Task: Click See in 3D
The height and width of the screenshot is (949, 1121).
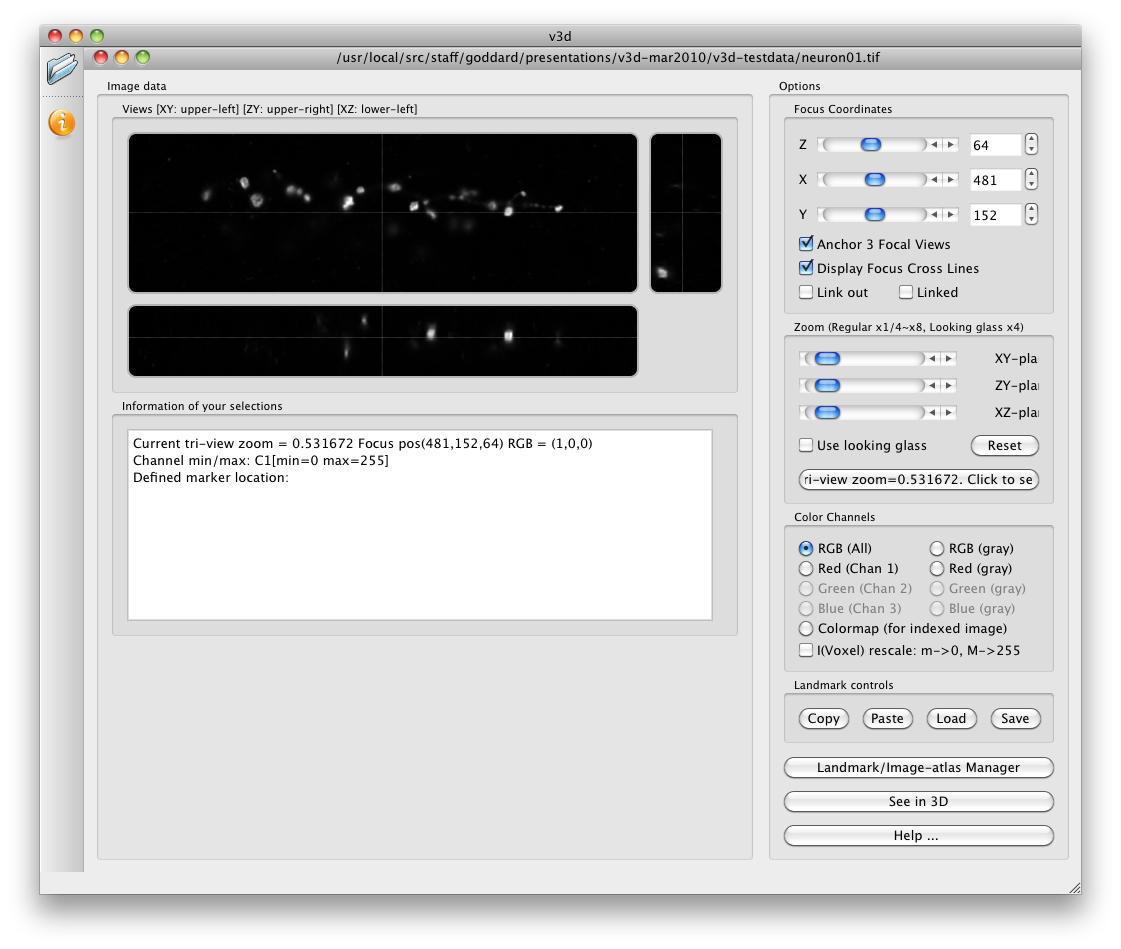Action: 918,801
